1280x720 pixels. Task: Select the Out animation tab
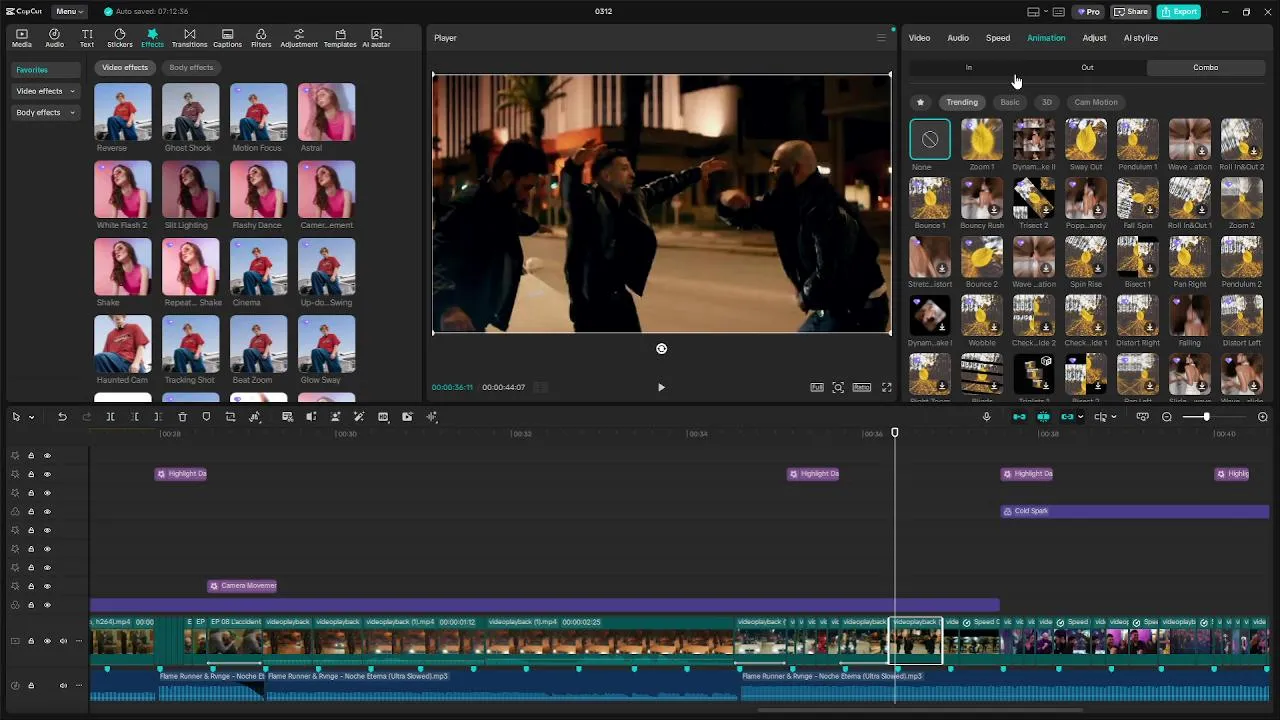tap(1087, 68)
